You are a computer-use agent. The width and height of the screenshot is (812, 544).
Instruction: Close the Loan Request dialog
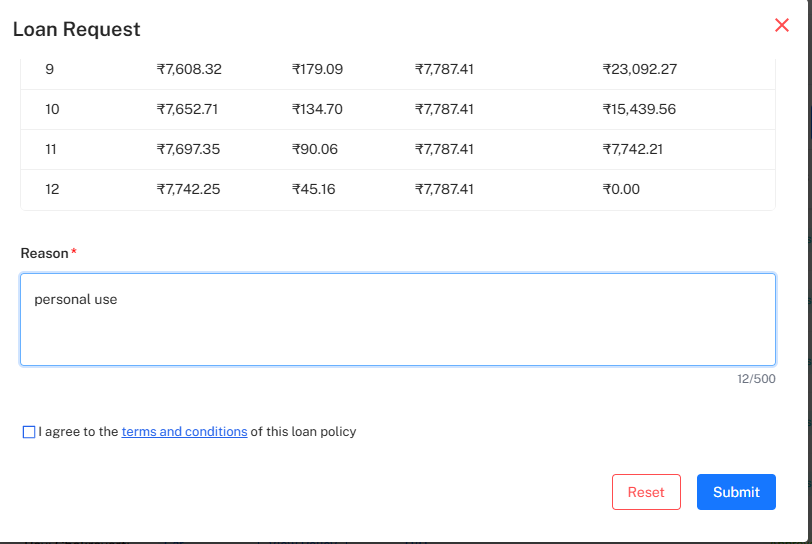(782, 25)
